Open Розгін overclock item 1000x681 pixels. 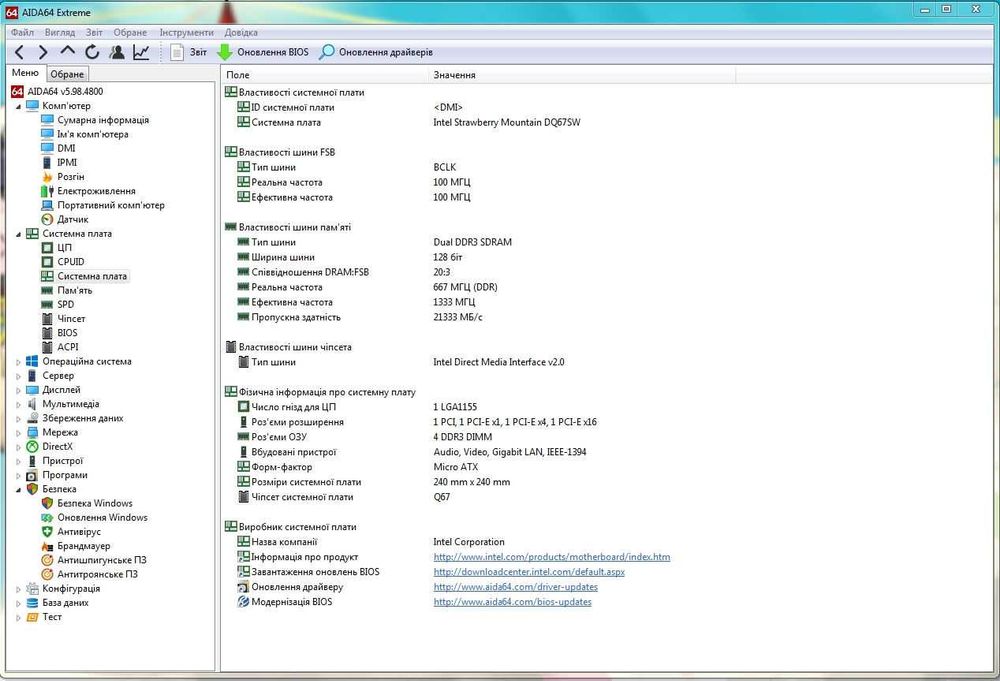62,177
